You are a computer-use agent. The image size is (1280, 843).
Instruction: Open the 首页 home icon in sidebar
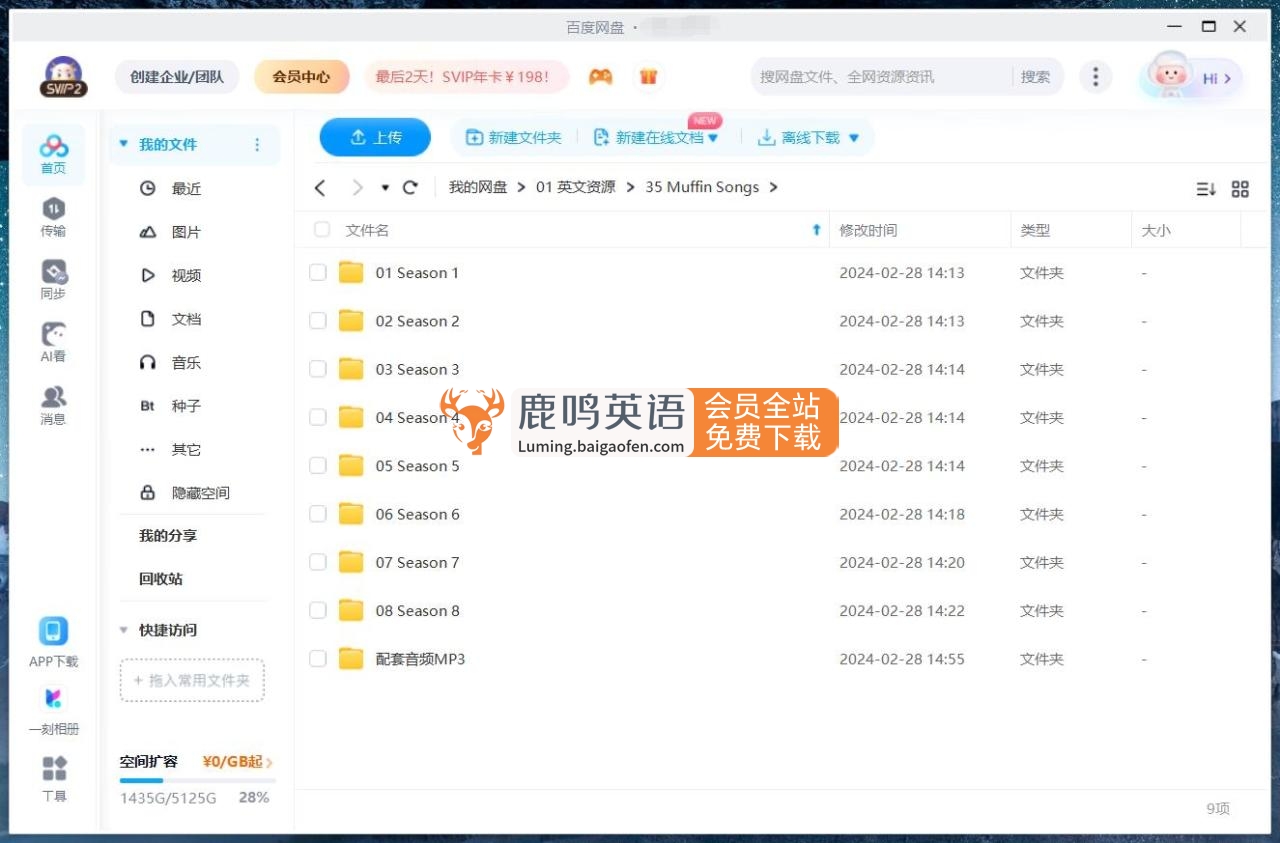click(53, 155)
